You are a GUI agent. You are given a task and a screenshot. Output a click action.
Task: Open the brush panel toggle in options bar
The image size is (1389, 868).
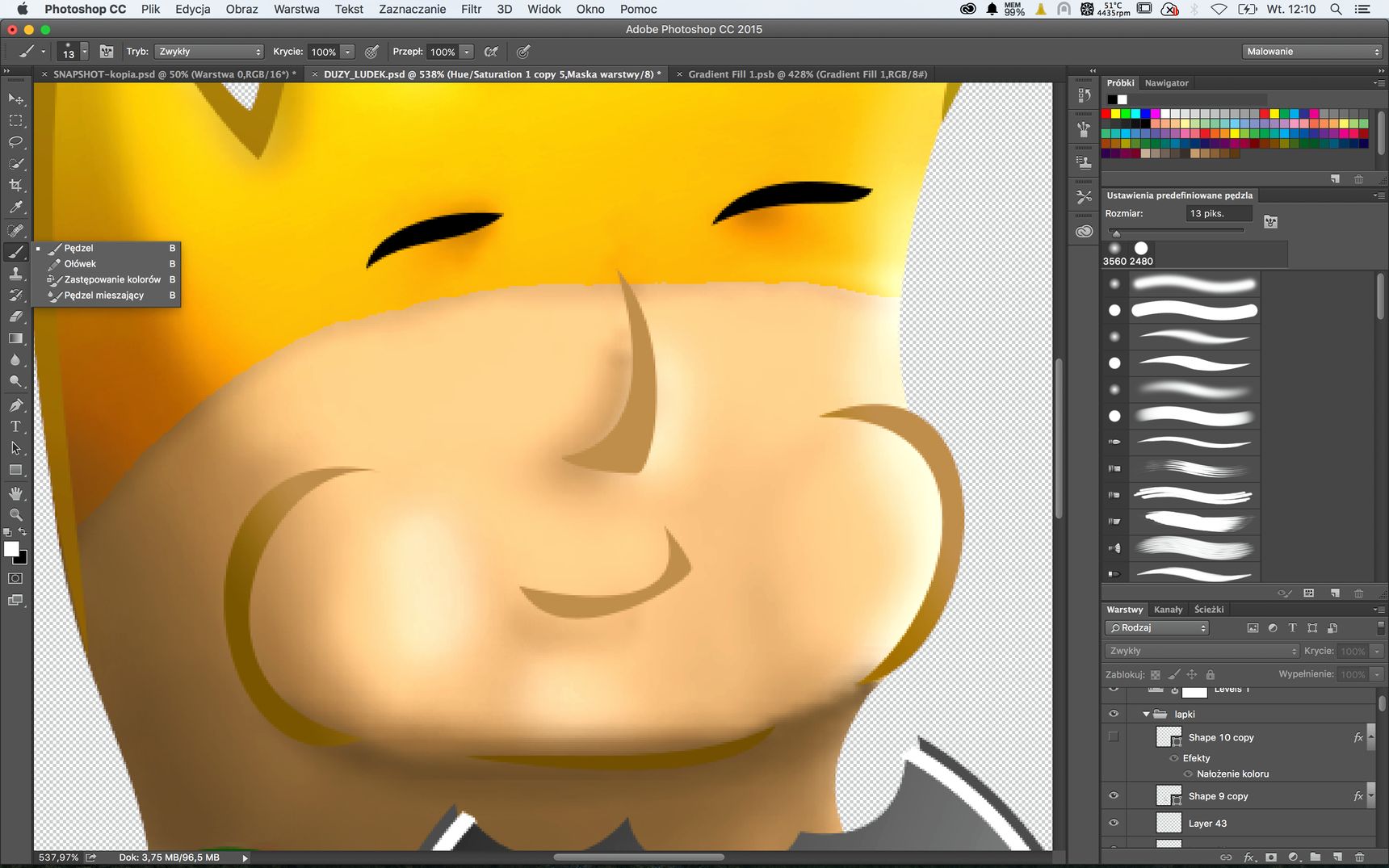pos(106,52)
